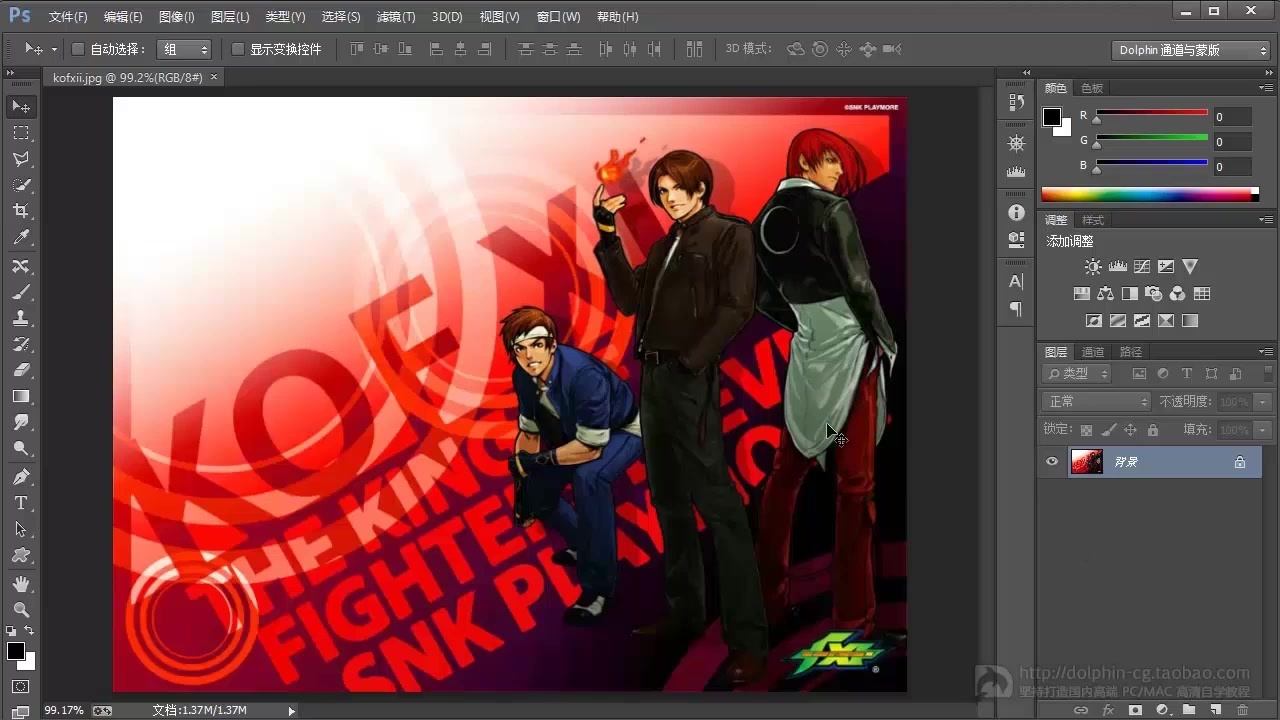Viewport: 1280px width, 720px height.
Task: Open the layer blend mode dropdown
Action: coord(1096,401)
